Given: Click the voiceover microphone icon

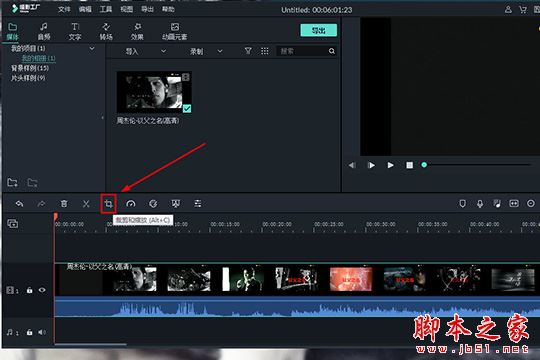Looking at the screenshot, I should coord(480,204).
